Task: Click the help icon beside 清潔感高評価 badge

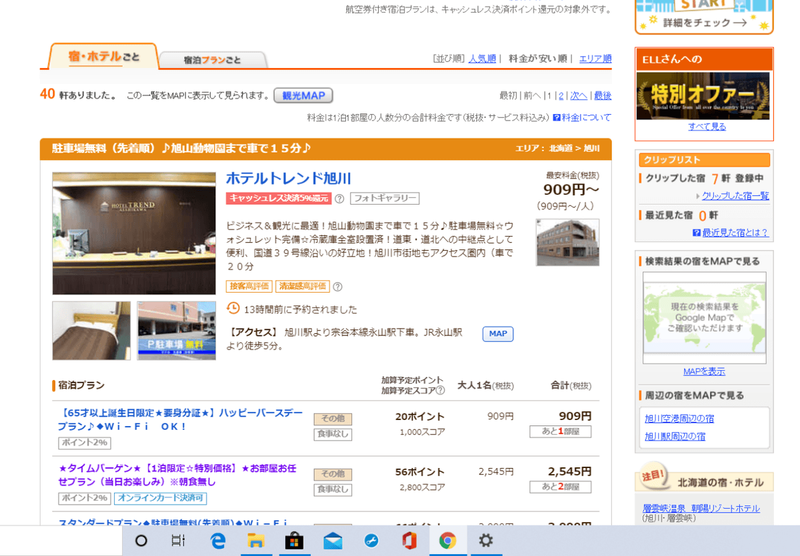Action: coord(337,287)
